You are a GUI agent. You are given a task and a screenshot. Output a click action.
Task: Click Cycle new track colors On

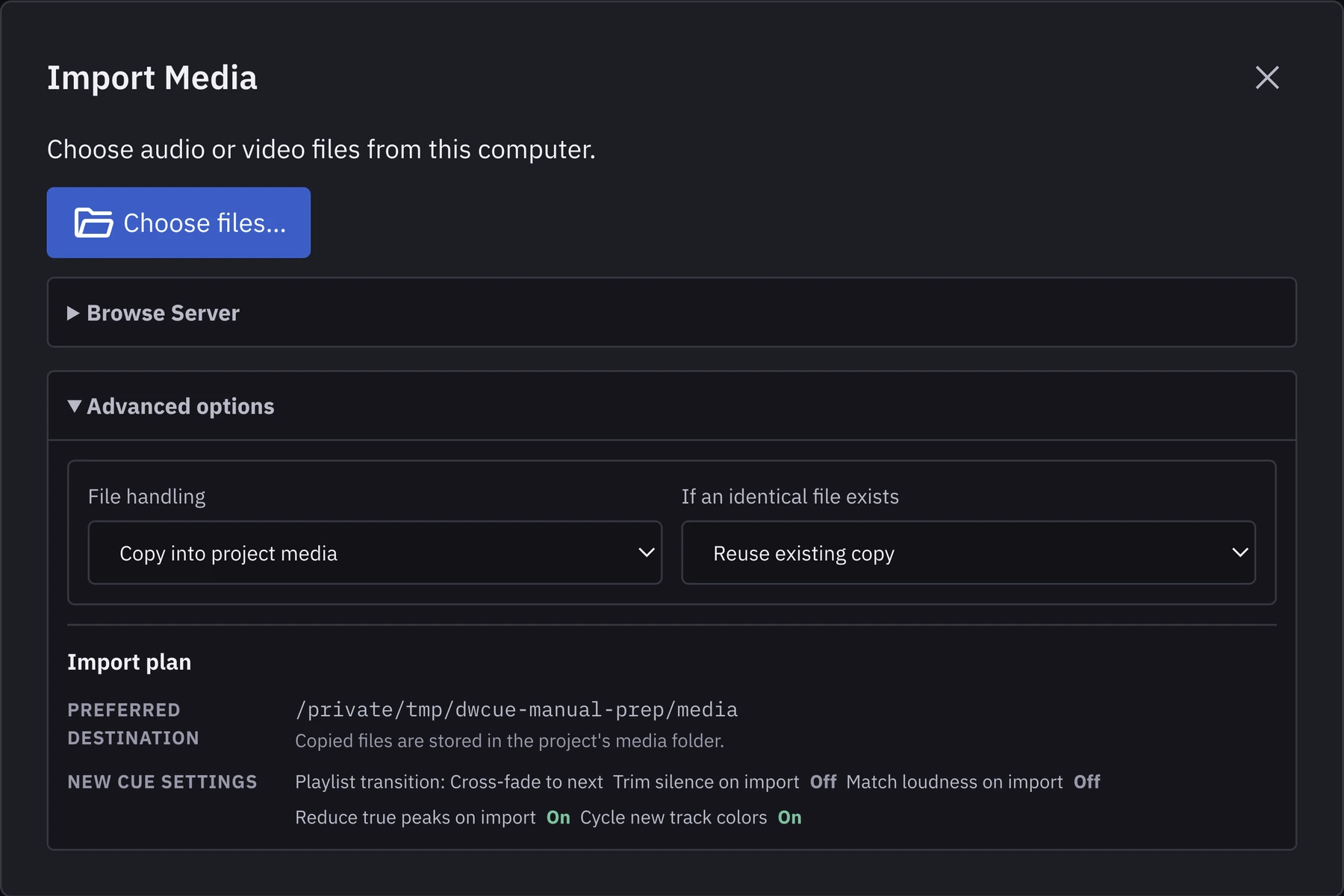pos(691,818)
